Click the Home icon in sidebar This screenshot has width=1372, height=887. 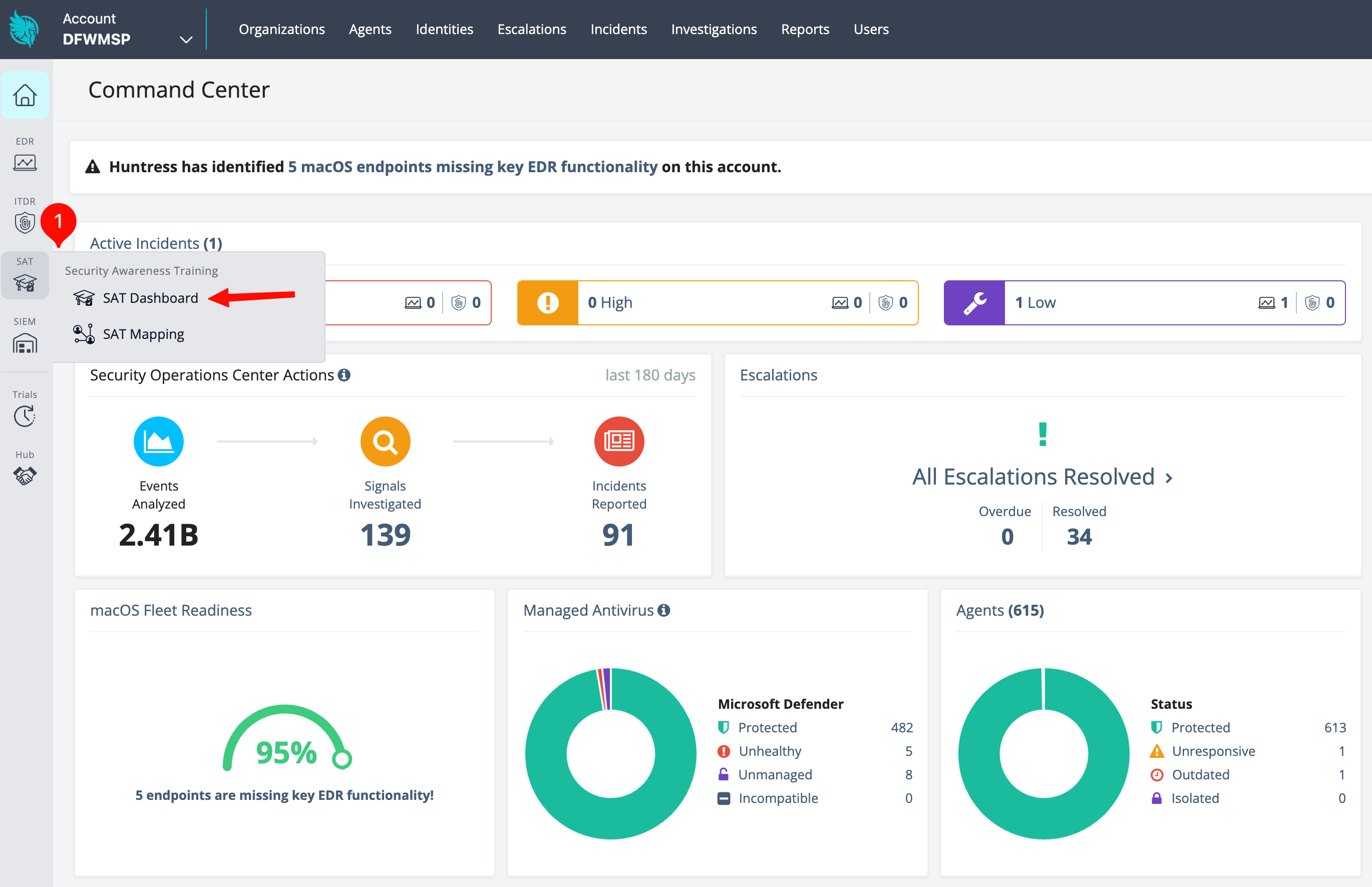(25, 95)
